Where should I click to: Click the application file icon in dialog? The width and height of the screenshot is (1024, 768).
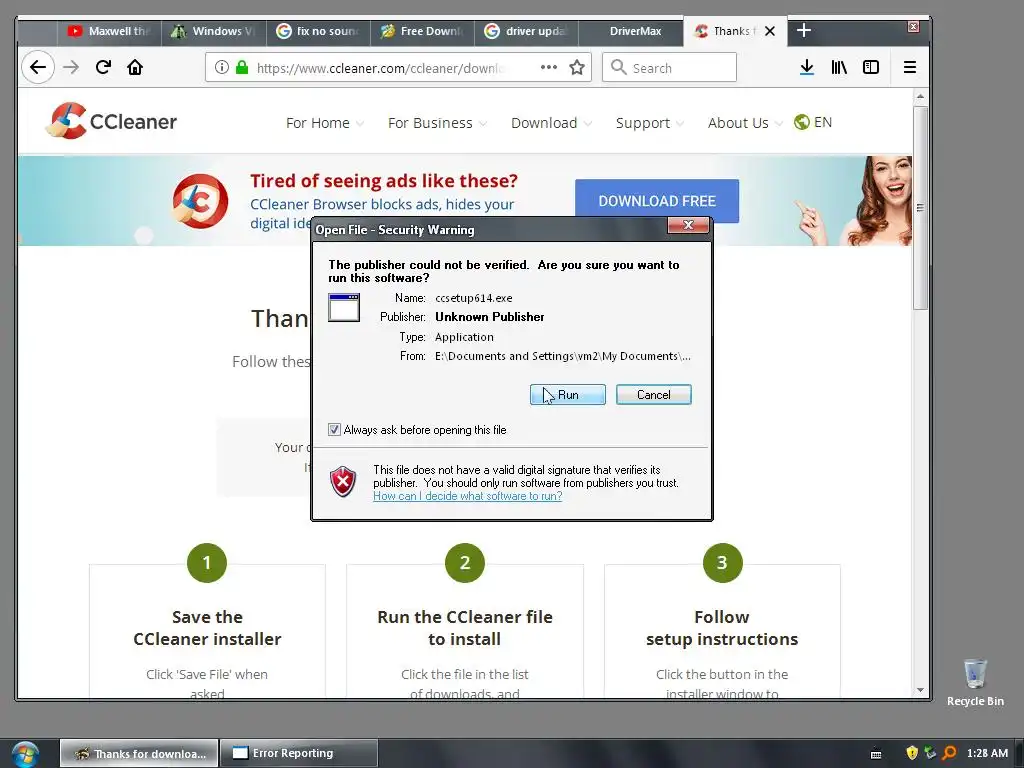coord(344,308)
